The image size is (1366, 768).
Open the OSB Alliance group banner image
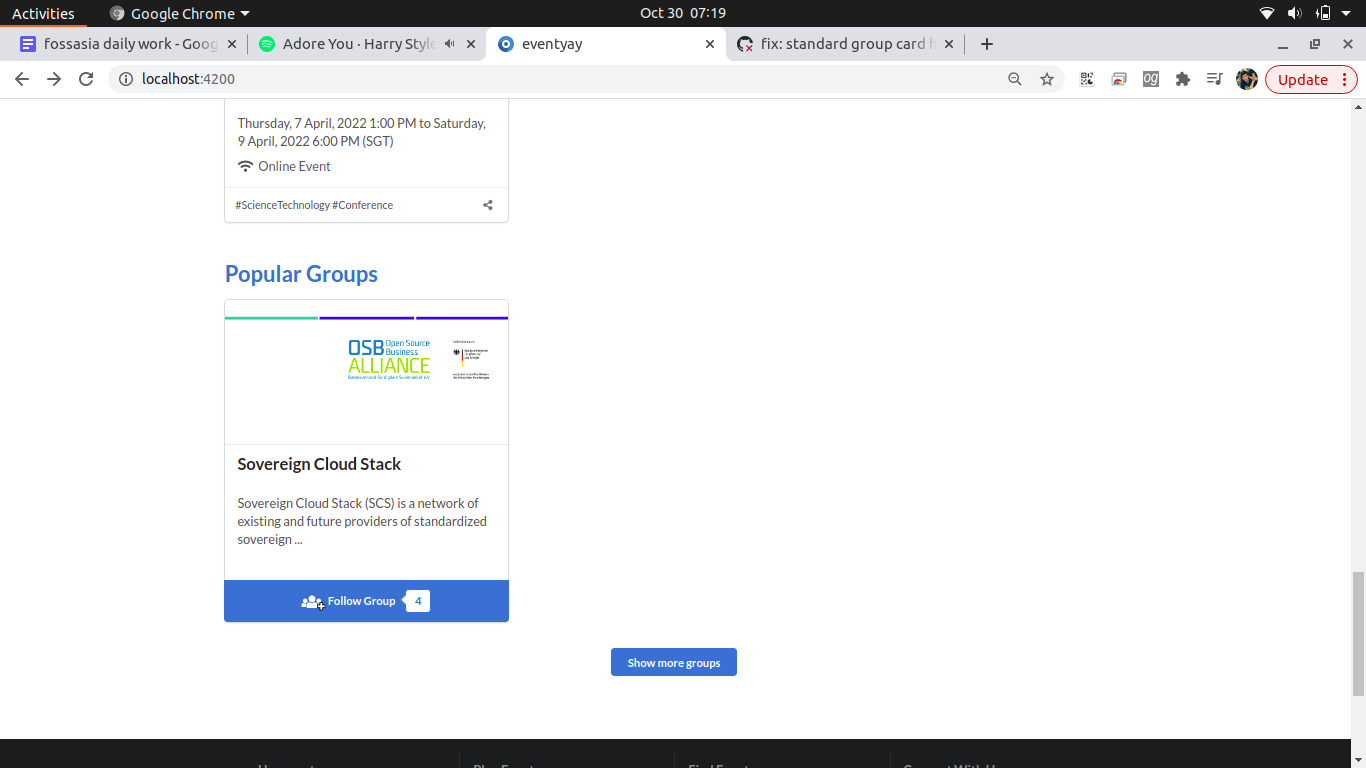pos(366,372)
